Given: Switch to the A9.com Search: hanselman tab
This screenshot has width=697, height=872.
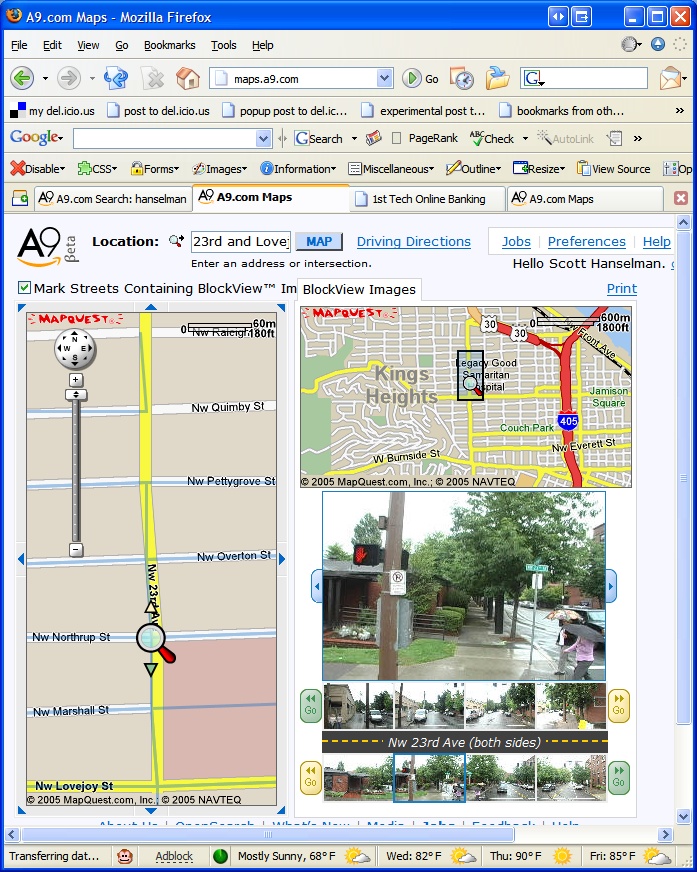Looking at the screenshot, I should pos(113,199).
